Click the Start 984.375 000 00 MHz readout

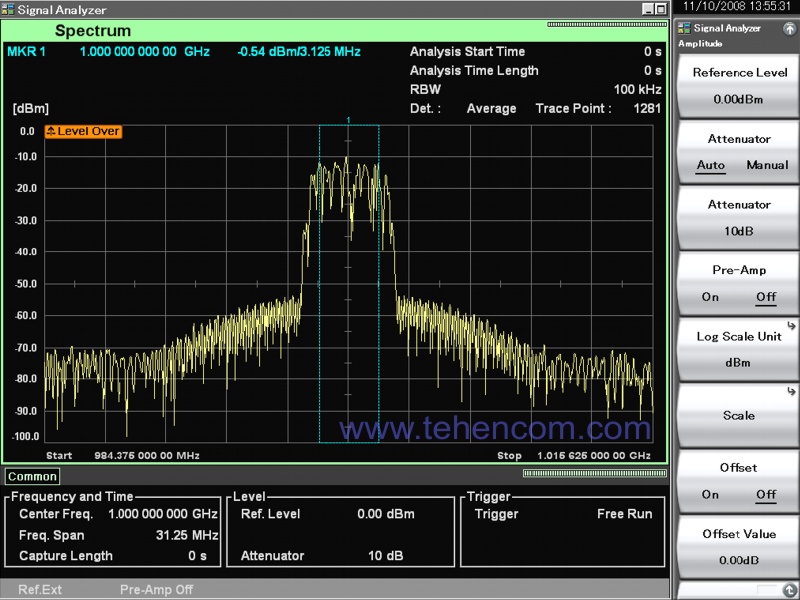[x=123, y=456]
